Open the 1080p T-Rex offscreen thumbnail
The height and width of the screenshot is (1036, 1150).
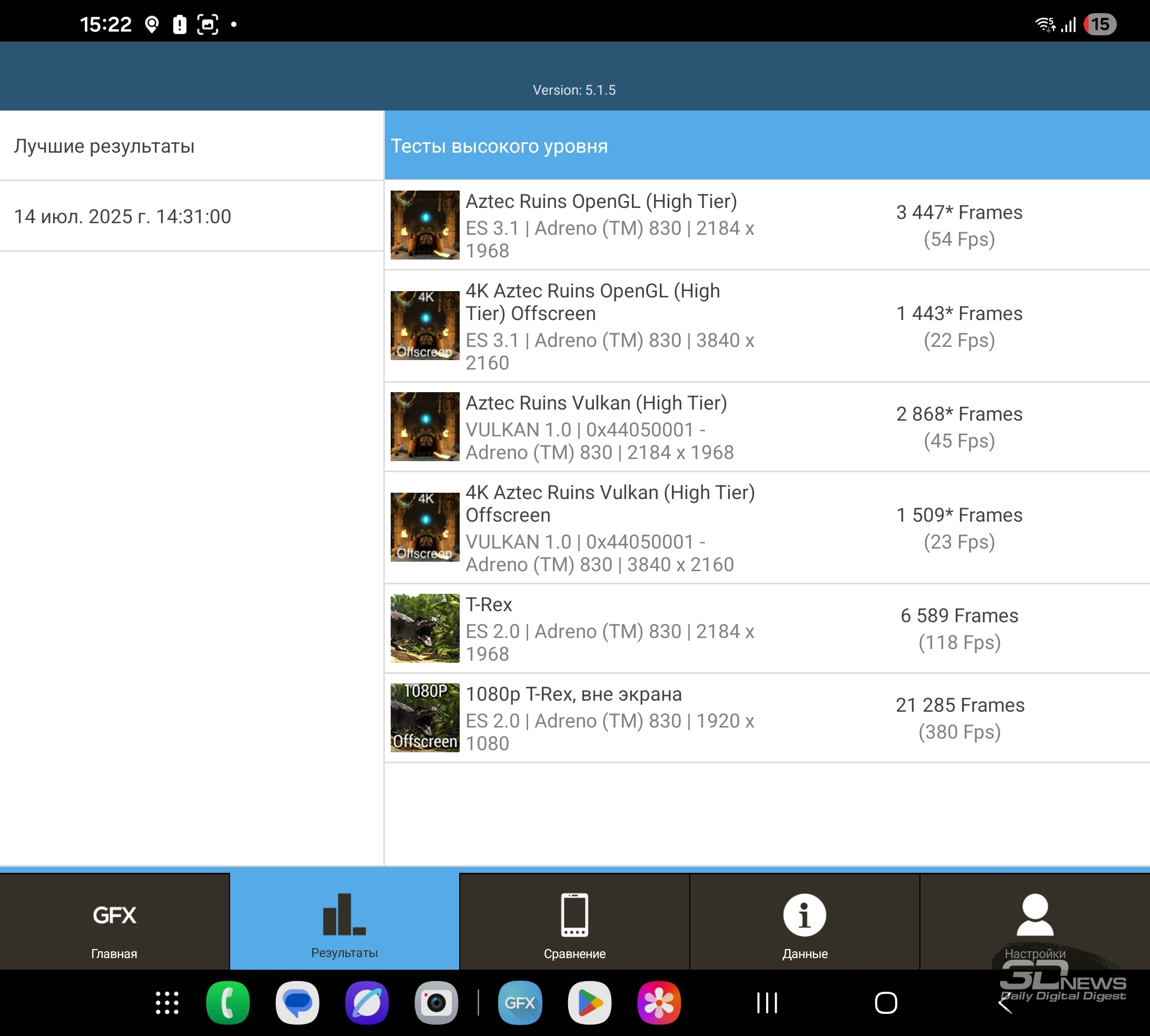point(425,717)
